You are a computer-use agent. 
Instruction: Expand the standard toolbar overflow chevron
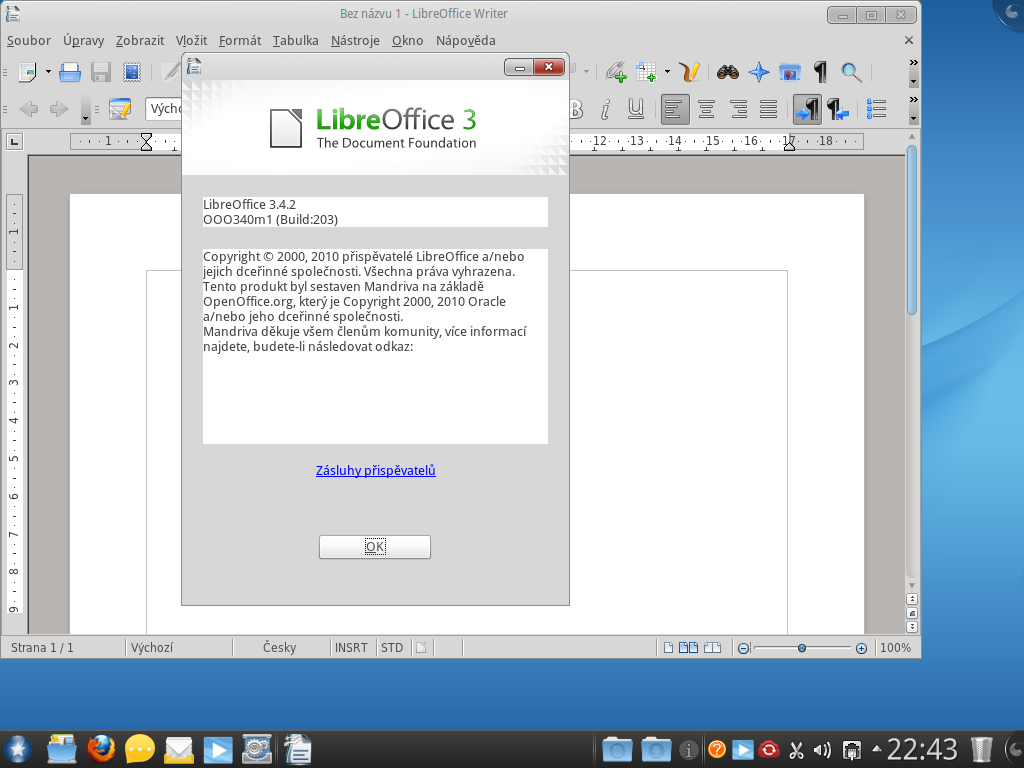(x=914, y=63)
